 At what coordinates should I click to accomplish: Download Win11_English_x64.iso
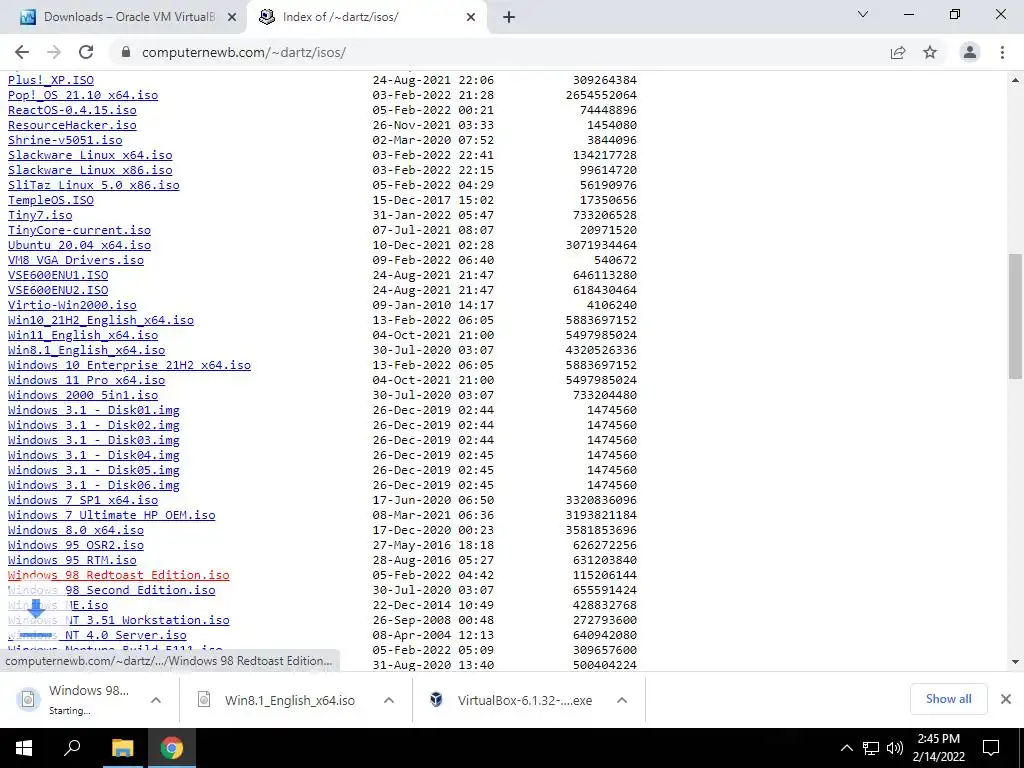tap(83, 335)
